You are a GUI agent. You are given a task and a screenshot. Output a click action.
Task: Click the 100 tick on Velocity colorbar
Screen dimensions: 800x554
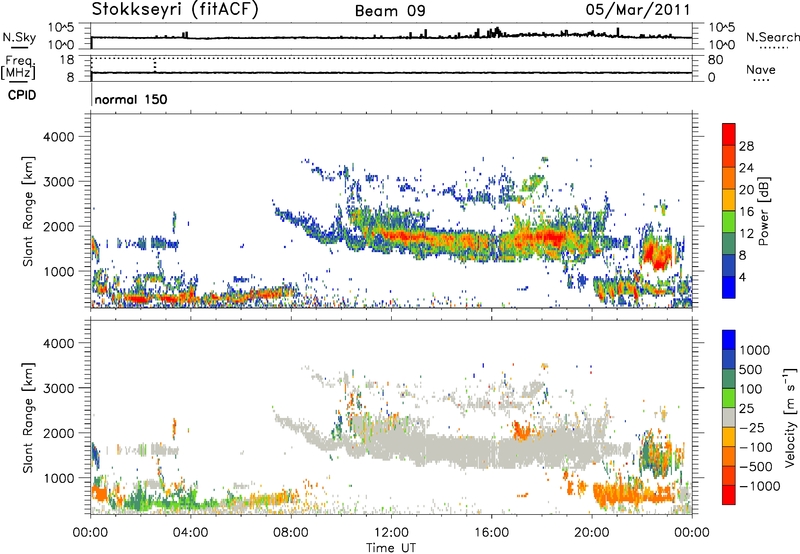(x=751, y=389)
